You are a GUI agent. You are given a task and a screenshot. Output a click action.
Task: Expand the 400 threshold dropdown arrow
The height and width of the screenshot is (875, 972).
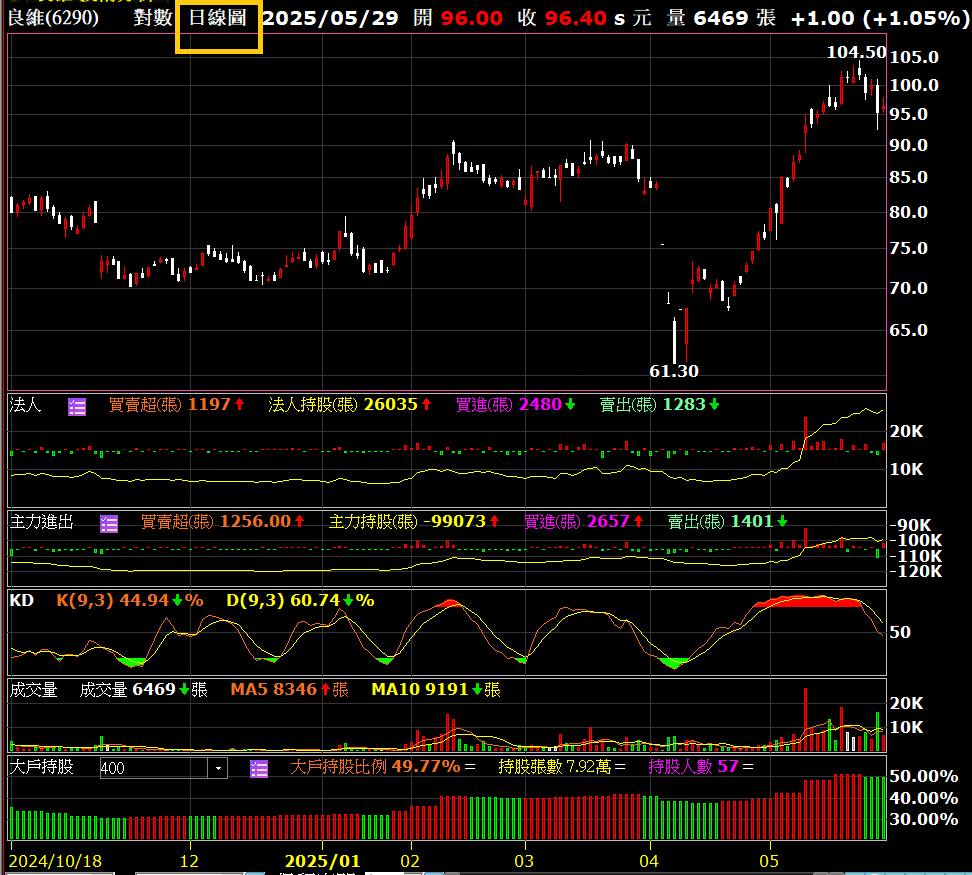click(218, 768)
